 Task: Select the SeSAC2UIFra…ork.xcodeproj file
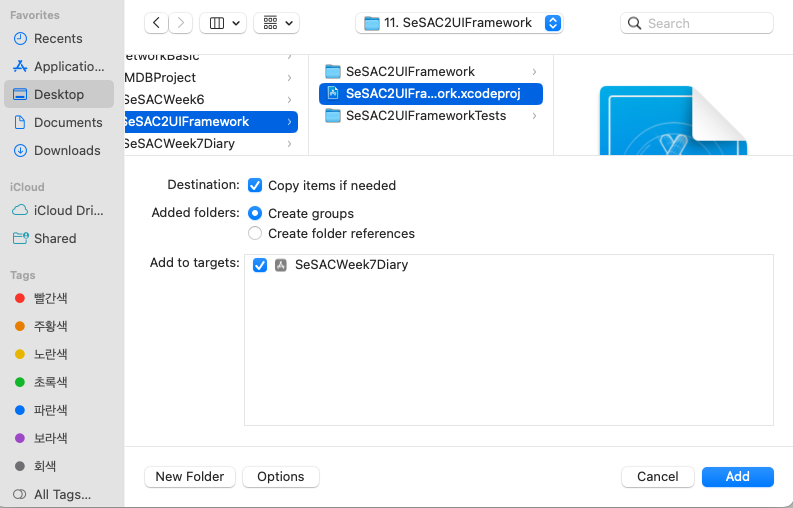pyautogui.click(x=431, y=94)
